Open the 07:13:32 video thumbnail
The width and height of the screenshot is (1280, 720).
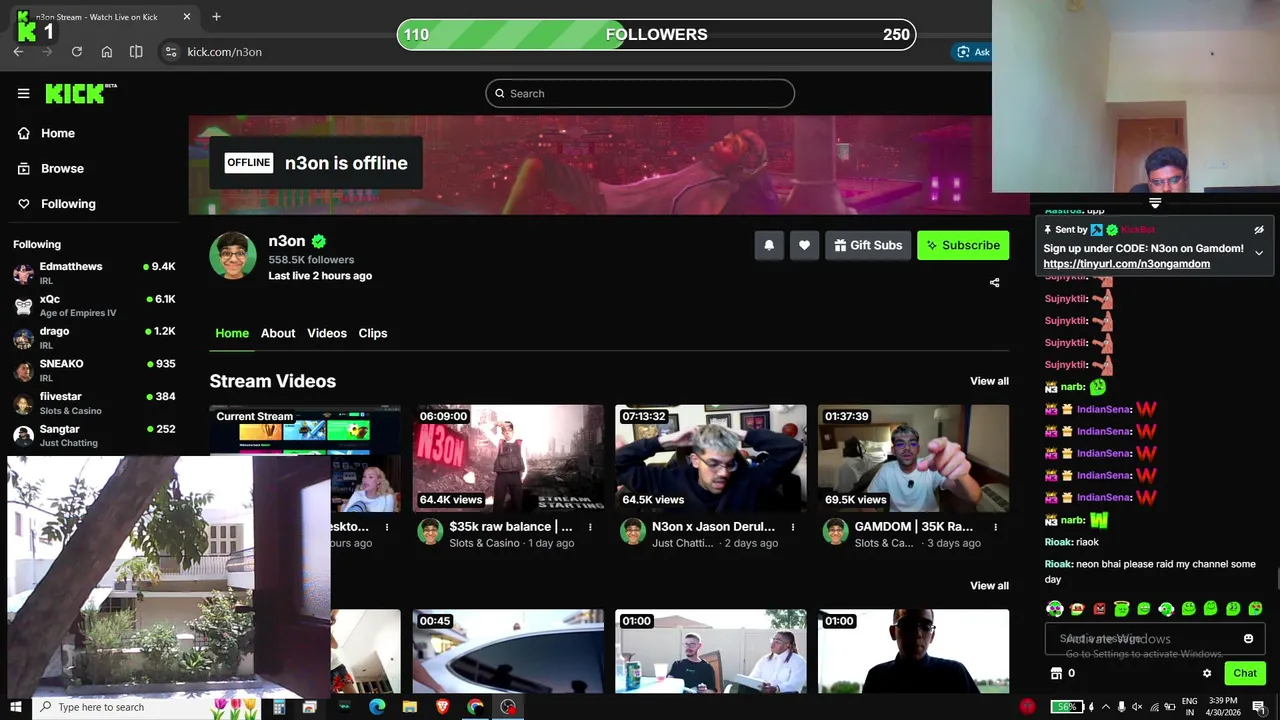[711, 458]
